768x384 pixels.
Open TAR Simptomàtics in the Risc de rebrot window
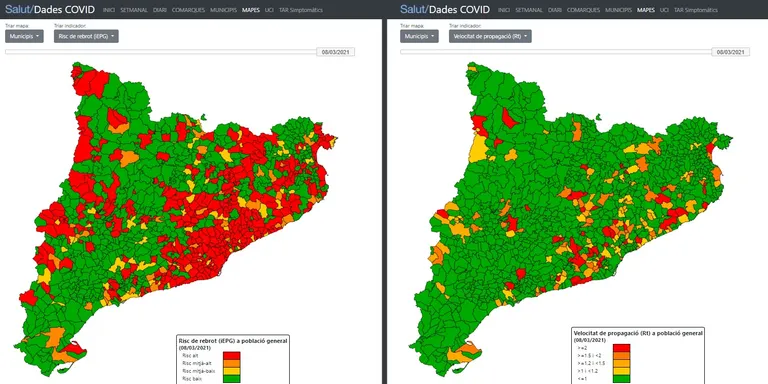coord(301,10)
